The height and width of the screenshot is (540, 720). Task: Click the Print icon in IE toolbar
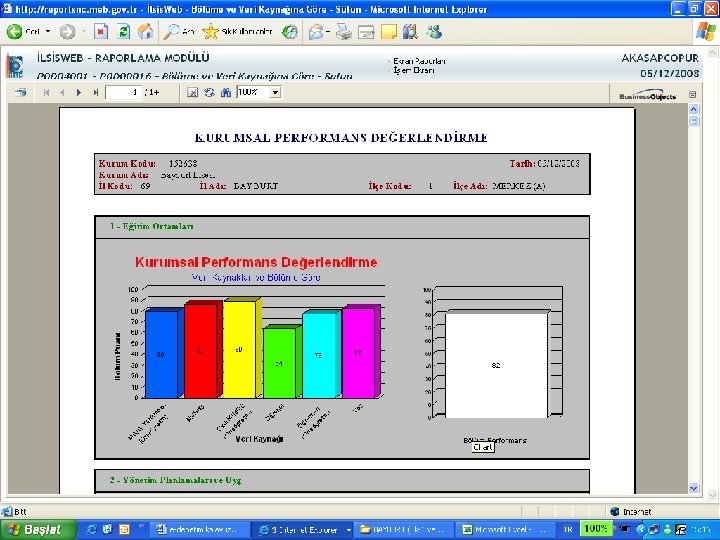click(x=343, y=32)
